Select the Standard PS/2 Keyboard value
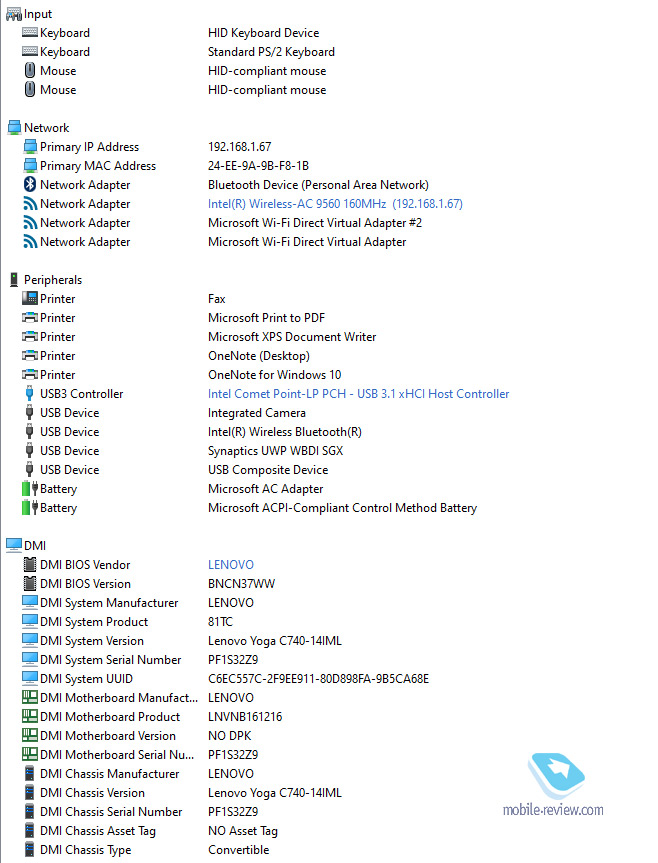 click(271, 52)
